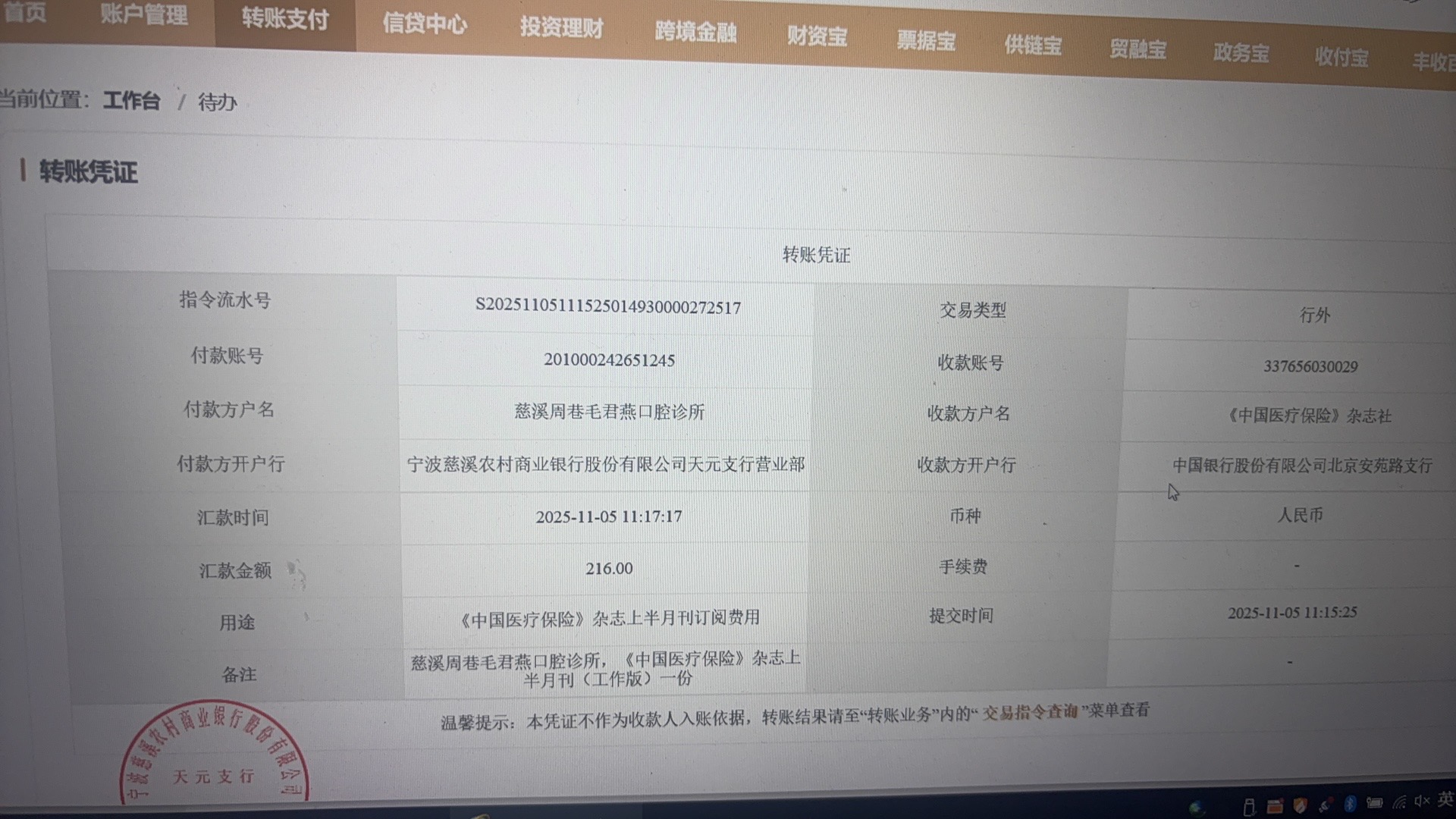Open the 账户管理 menu tab
The height and width of the screenshot is (819, 1456).
coord(143,14)
